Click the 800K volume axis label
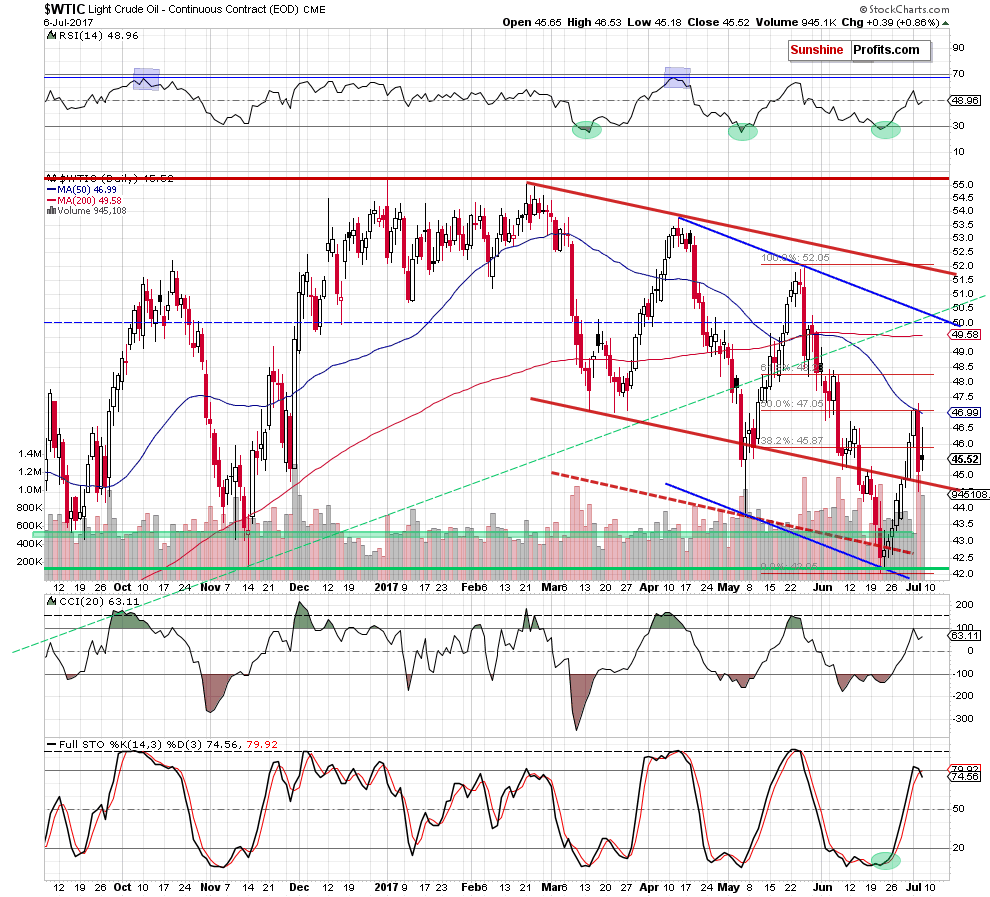The image size is (990, 897). (28, 508)
